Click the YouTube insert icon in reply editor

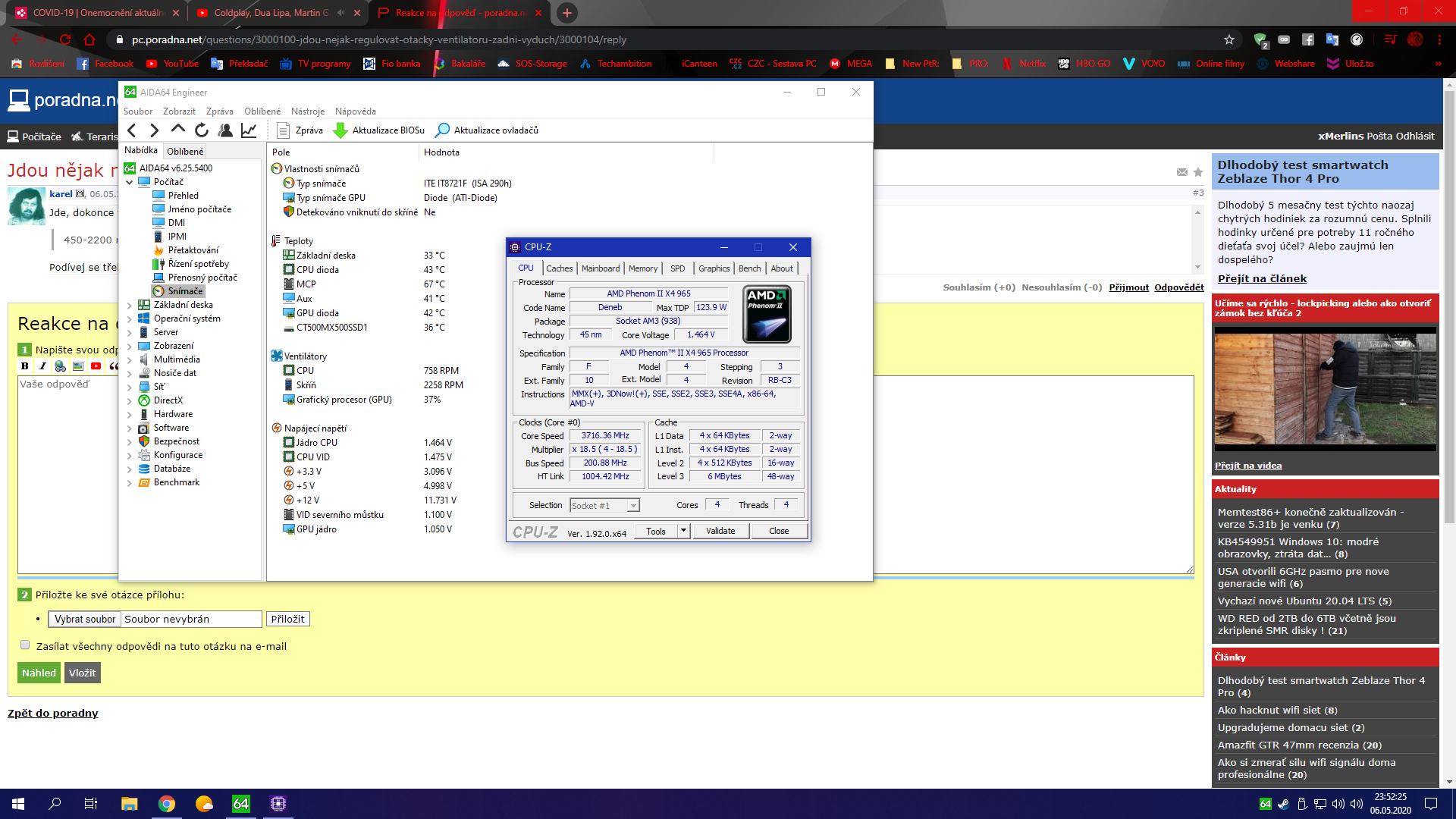[96, 366]
